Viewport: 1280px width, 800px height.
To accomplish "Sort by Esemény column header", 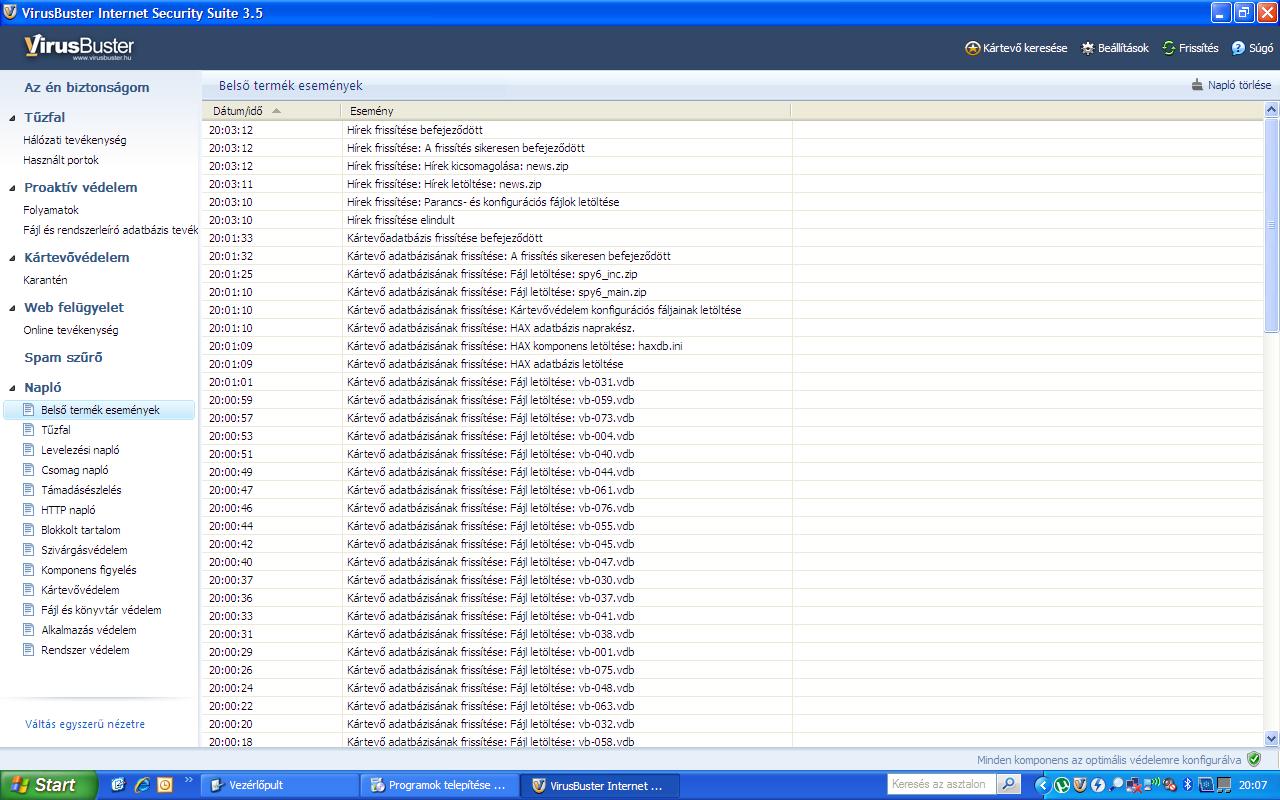I will [566, 111].
